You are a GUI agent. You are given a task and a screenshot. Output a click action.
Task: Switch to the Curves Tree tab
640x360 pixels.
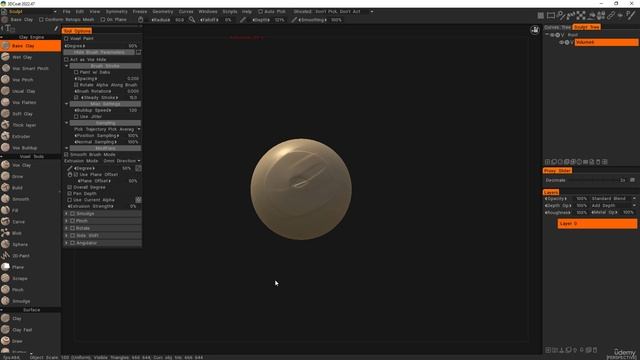[x=557, y=27]
